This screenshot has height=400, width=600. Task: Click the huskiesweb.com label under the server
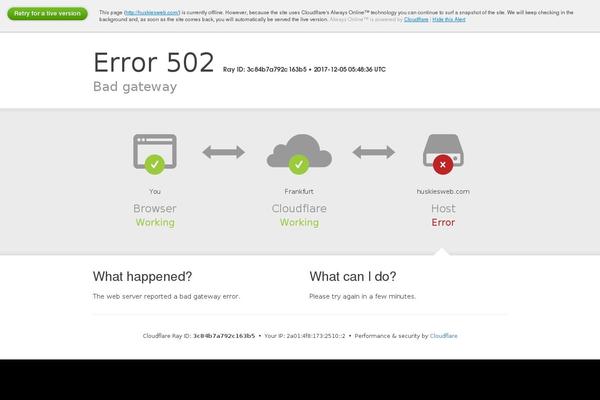tap(443, 191)
